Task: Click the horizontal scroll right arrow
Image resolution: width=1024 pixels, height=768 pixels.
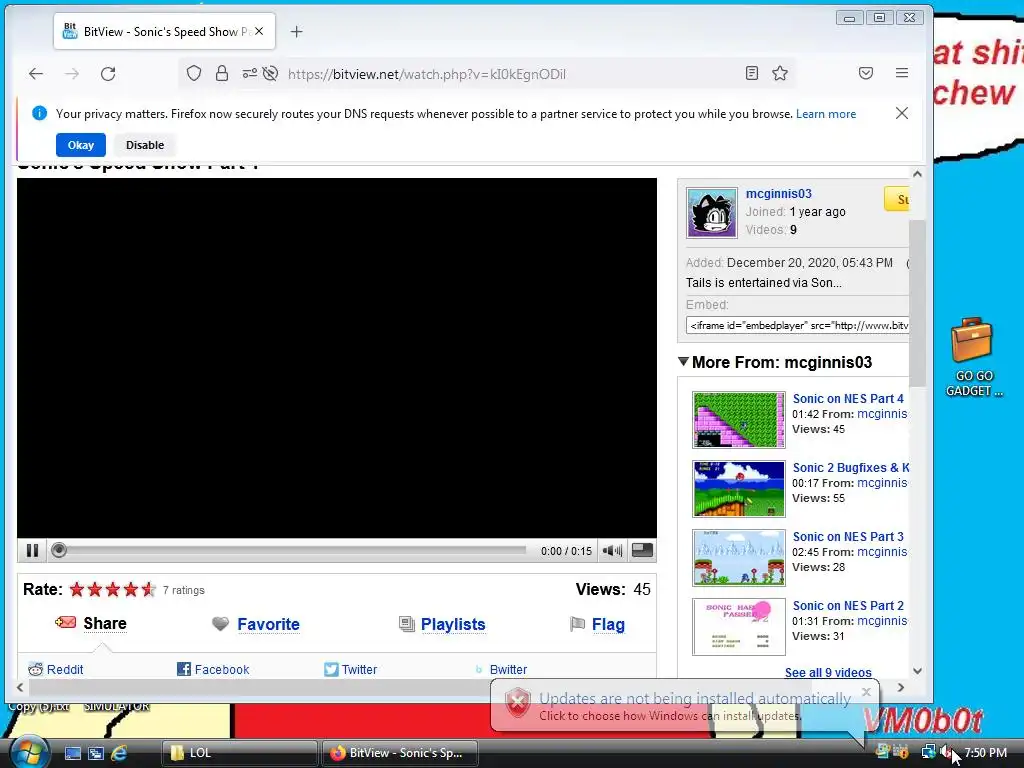Action: [x=901, y=687]
